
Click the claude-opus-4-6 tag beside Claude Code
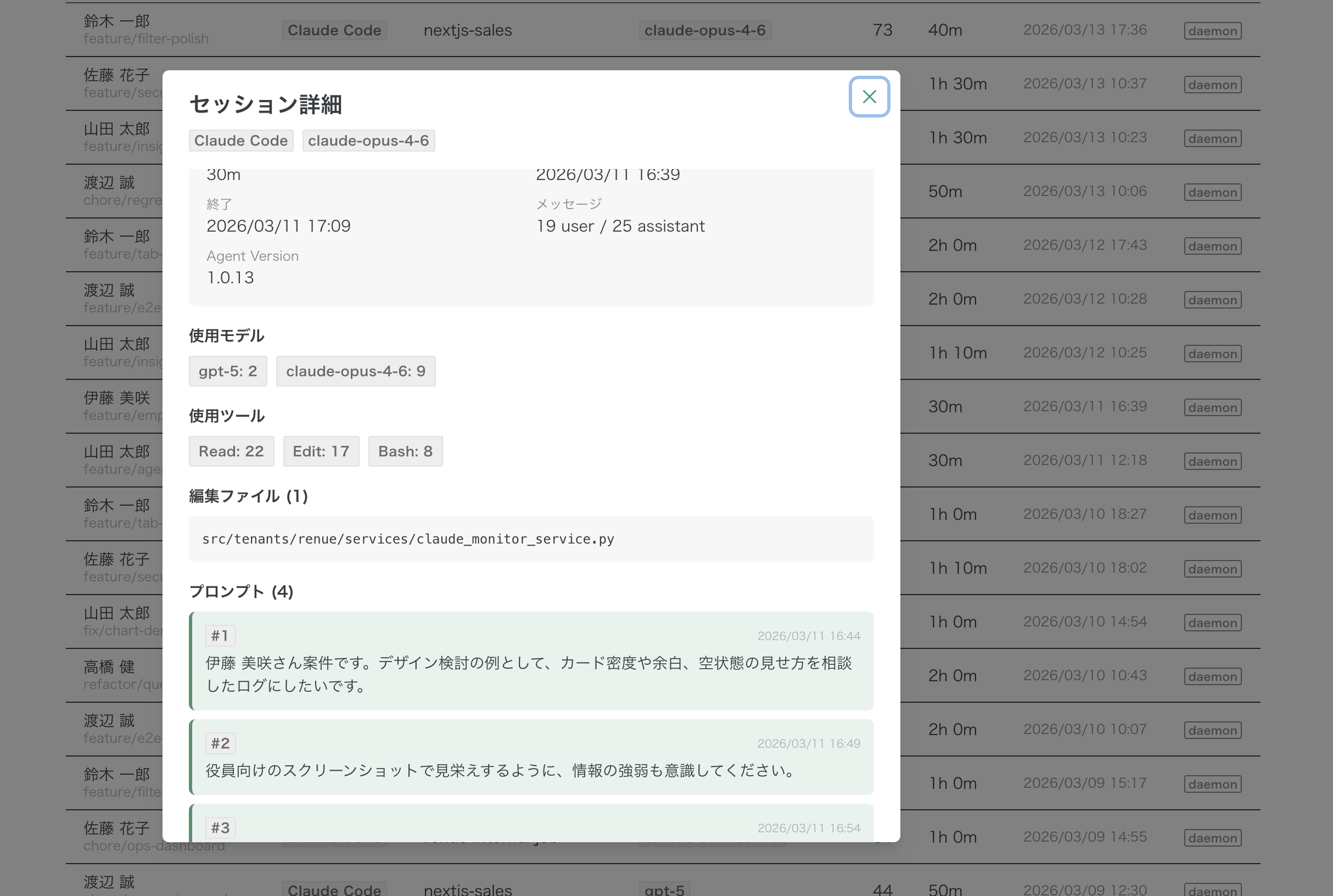(x=368, y=140)
